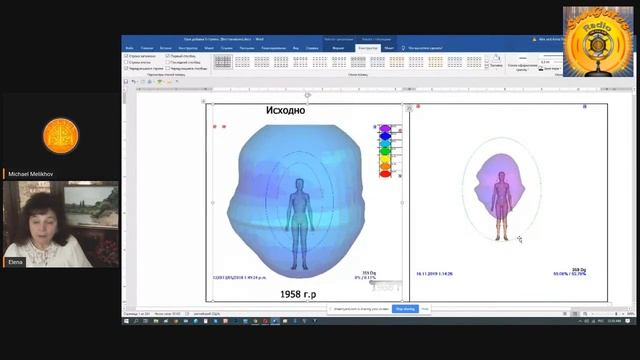Image resolution: width=640 pixels, height=360 pixels.
Task: Open Task View from the taskbar
Action: 145,321
